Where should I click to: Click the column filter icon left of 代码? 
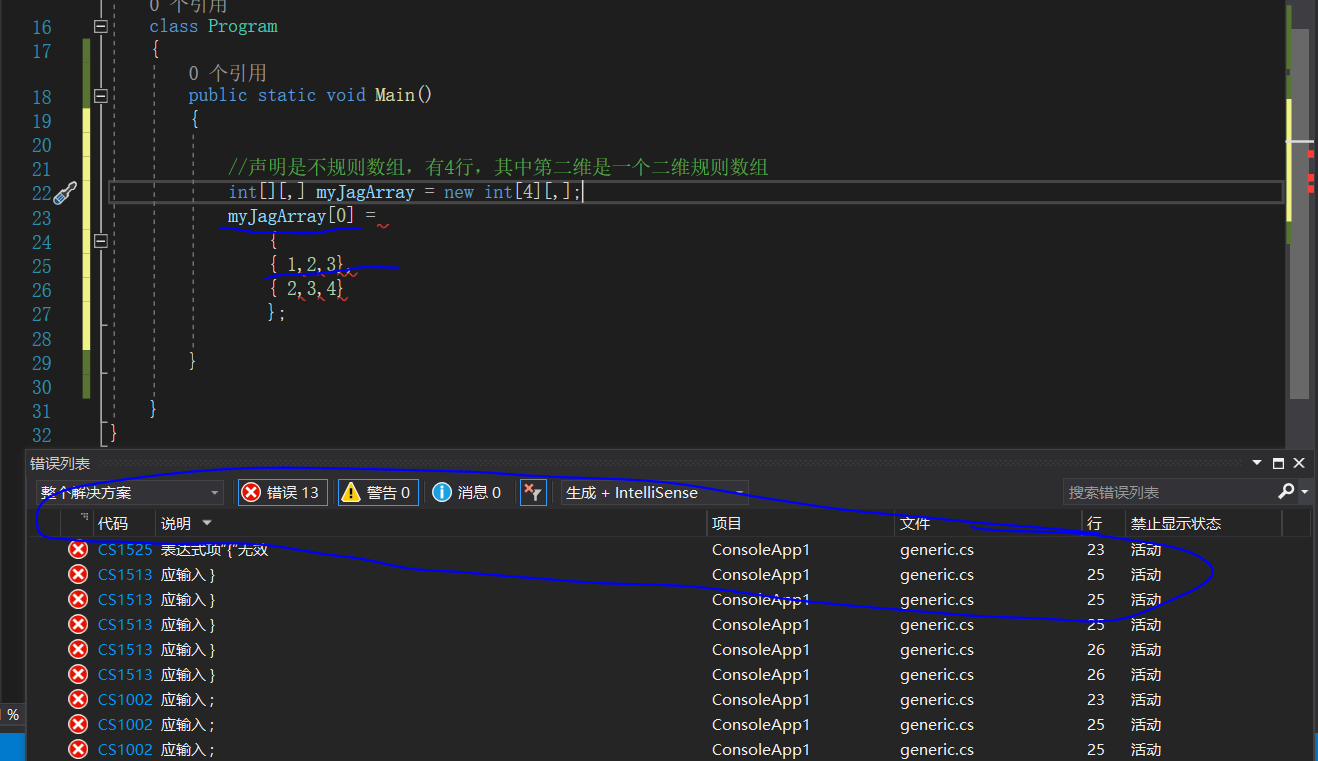(x=84, y=517)
